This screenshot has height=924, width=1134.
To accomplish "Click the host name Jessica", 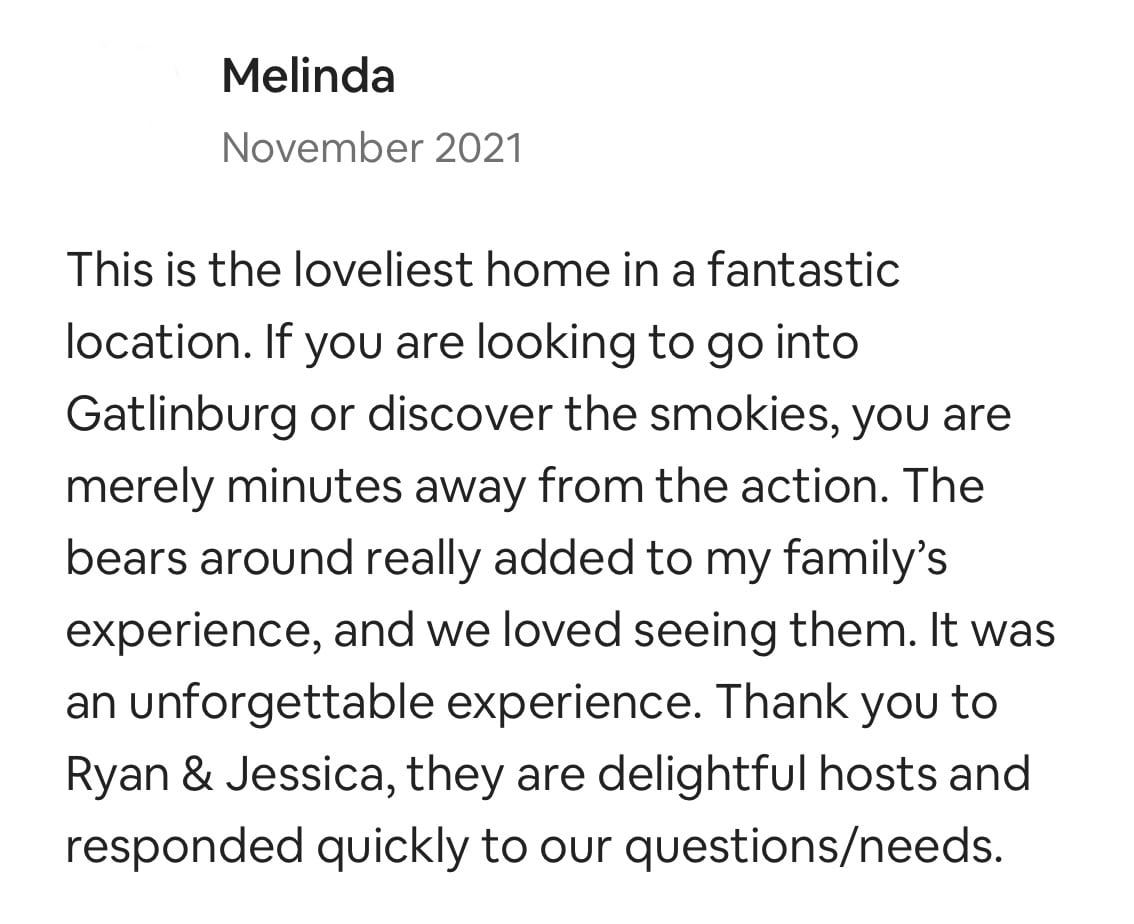I will 311,775.
